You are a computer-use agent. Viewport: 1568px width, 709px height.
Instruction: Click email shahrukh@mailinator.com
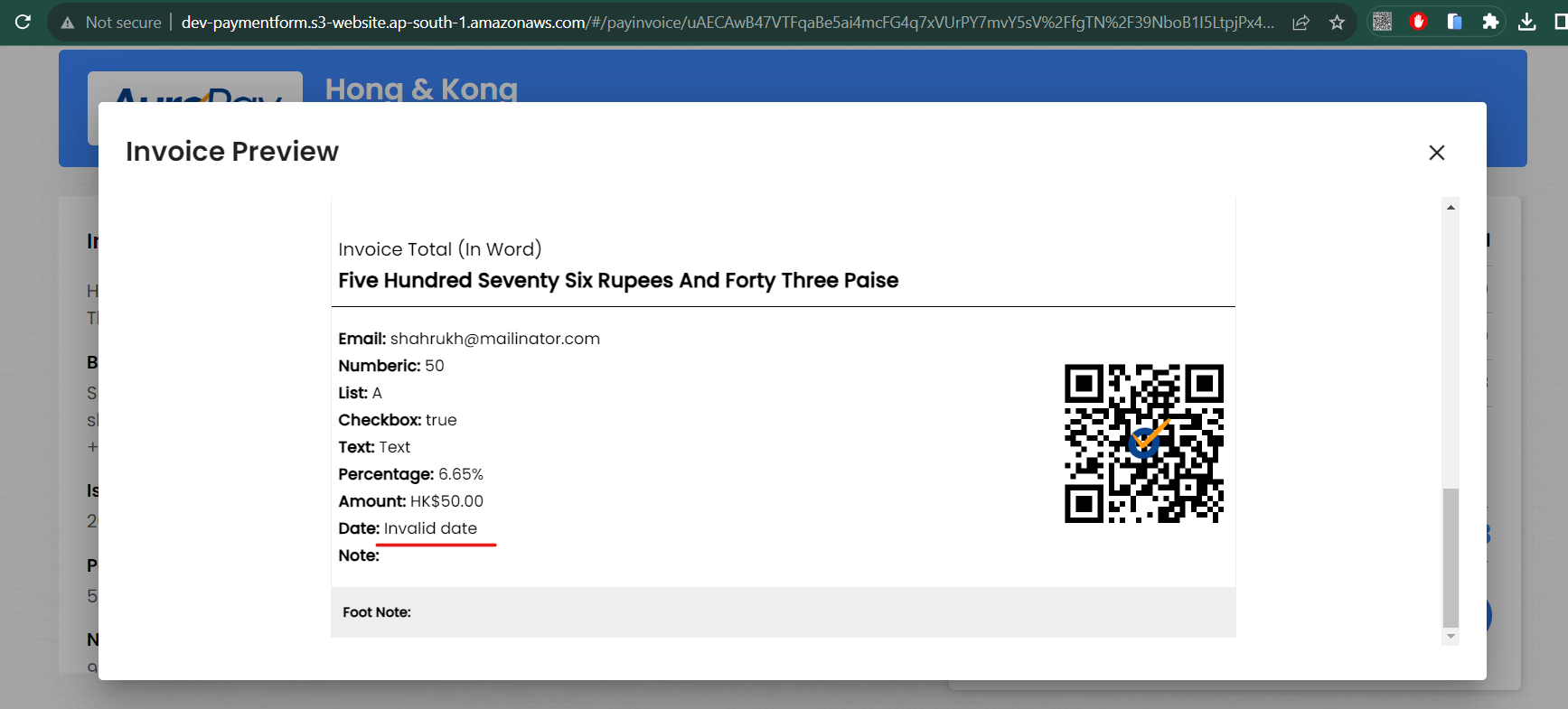[x=494, y=339]
